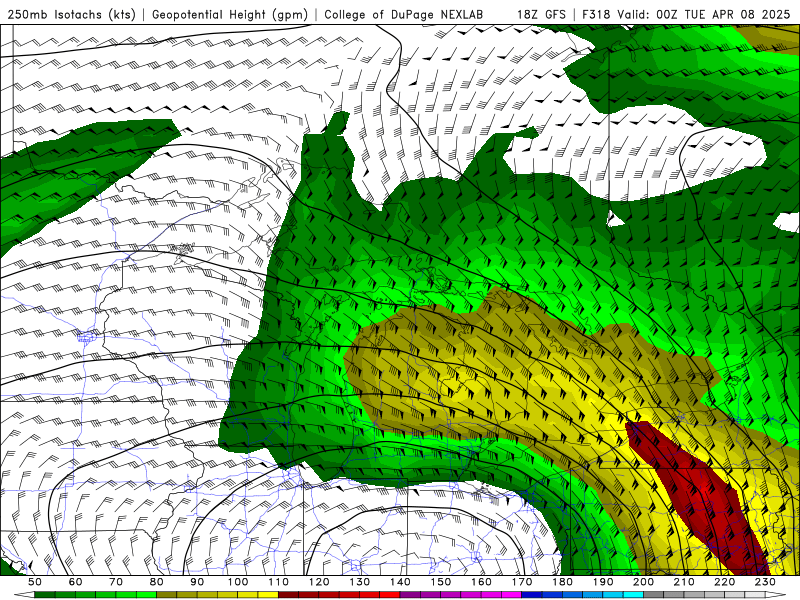The image size is (800, 600).
Task: Click the 110 value on the legend
Action: [x=279, y=582]
